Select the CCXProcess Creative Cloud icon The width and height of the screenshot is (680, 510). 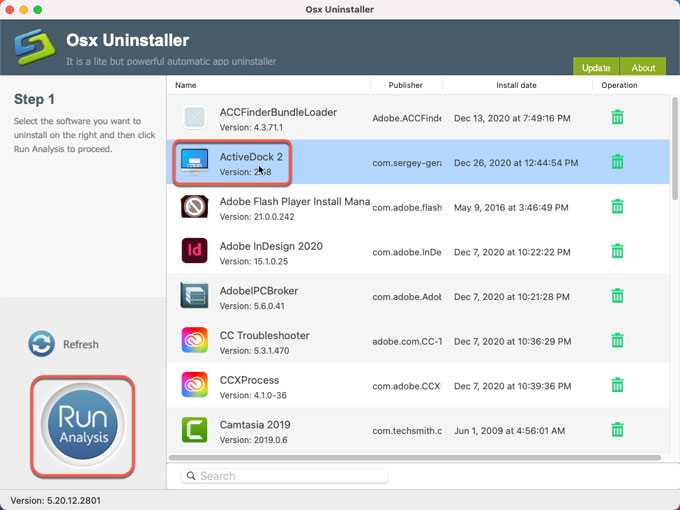[x=194, y=385]
